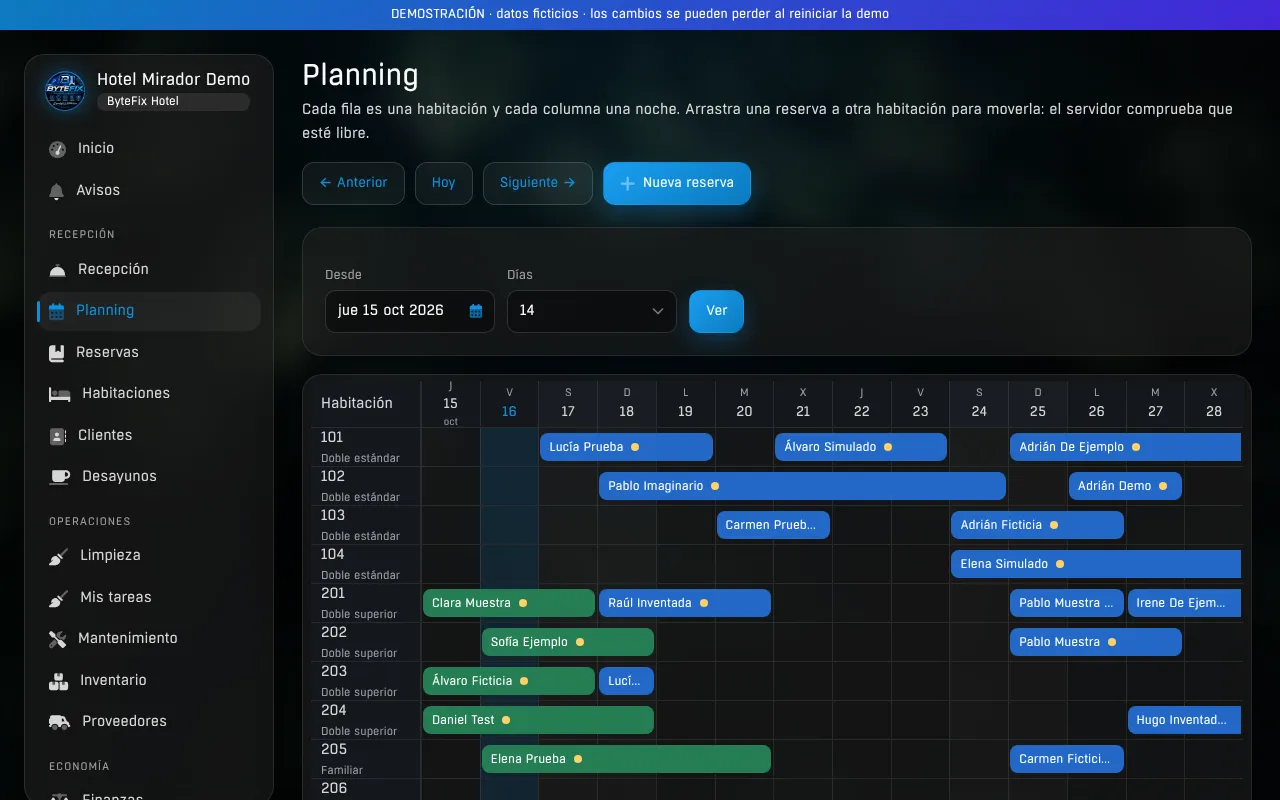Screen dimensions: 1280x800
Task: Click the plus icon on Nueva reserva
Action: 628,184
